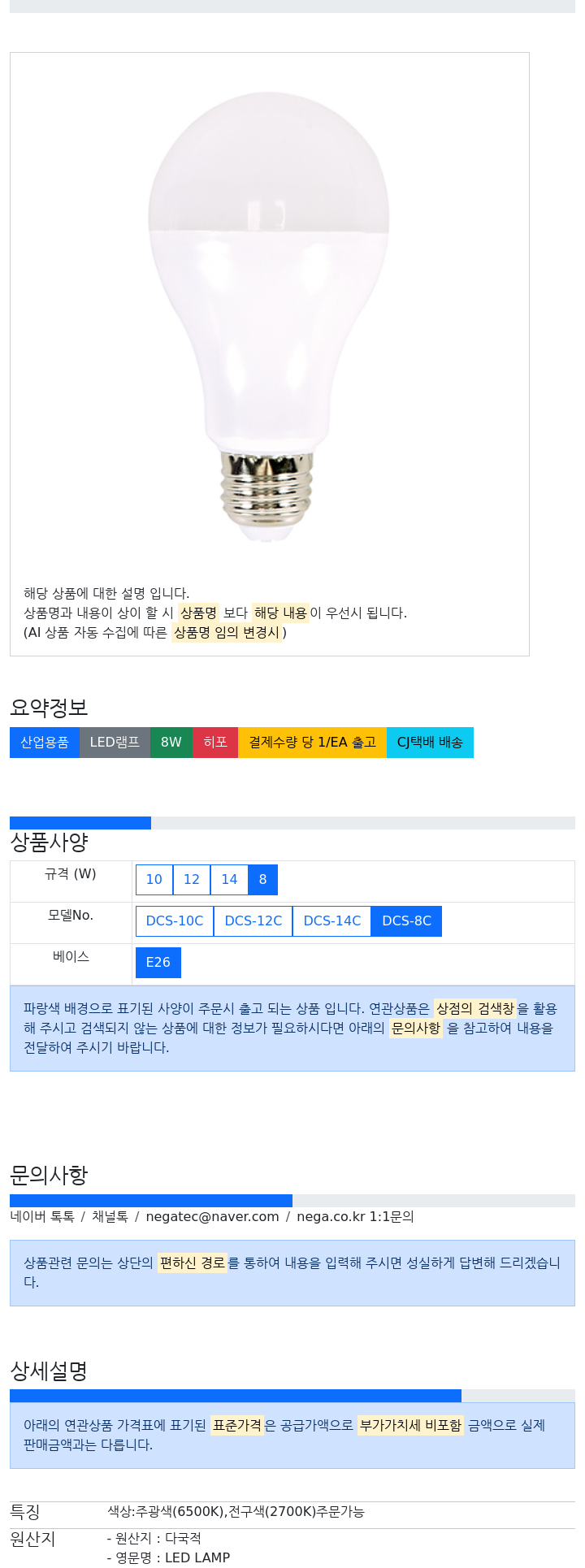Click the LED bulb product image
Screen dimensions: 585x1568
269,317
